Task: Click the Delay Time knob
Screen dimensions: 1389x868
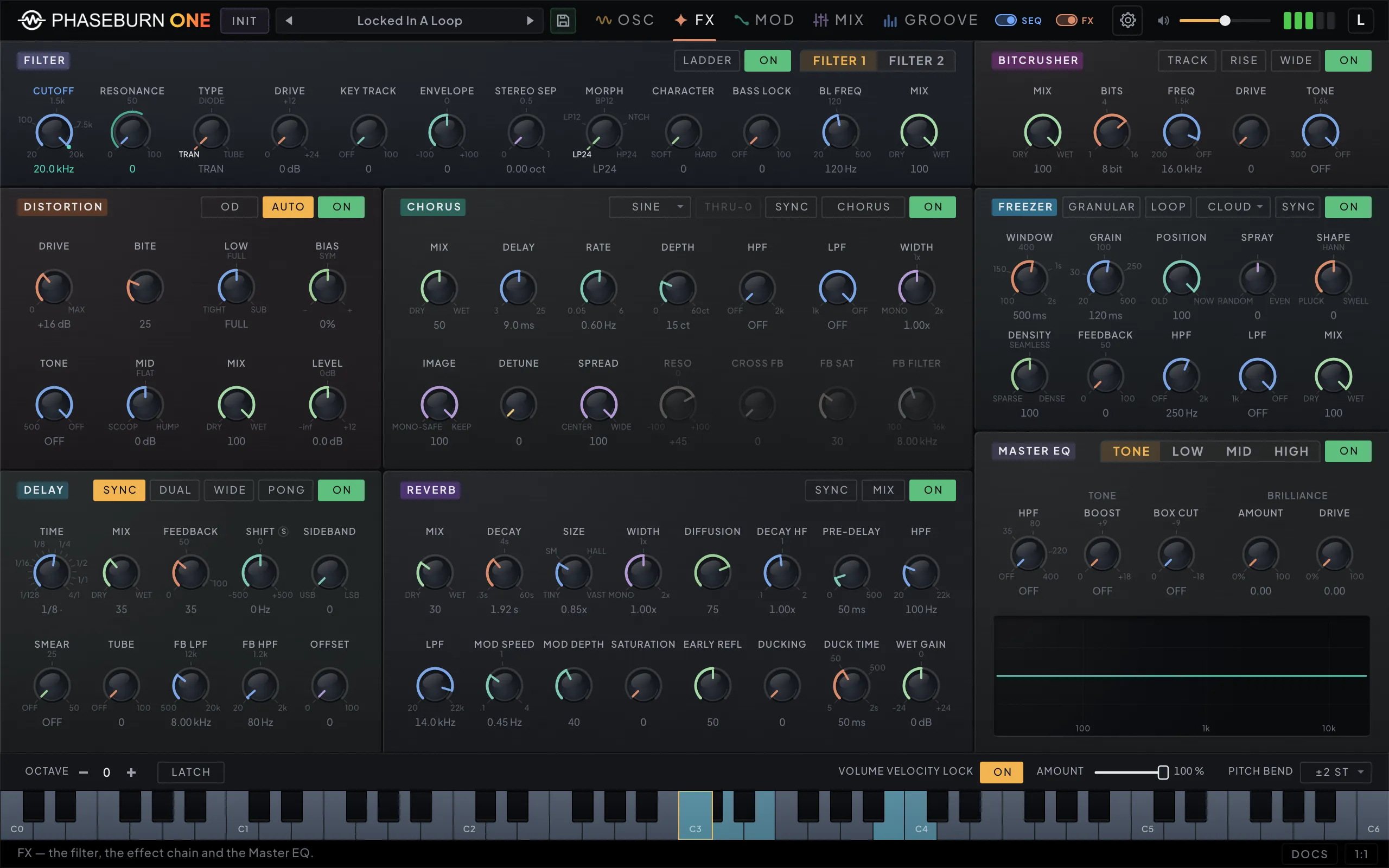Action: click(x=52, y=572)
